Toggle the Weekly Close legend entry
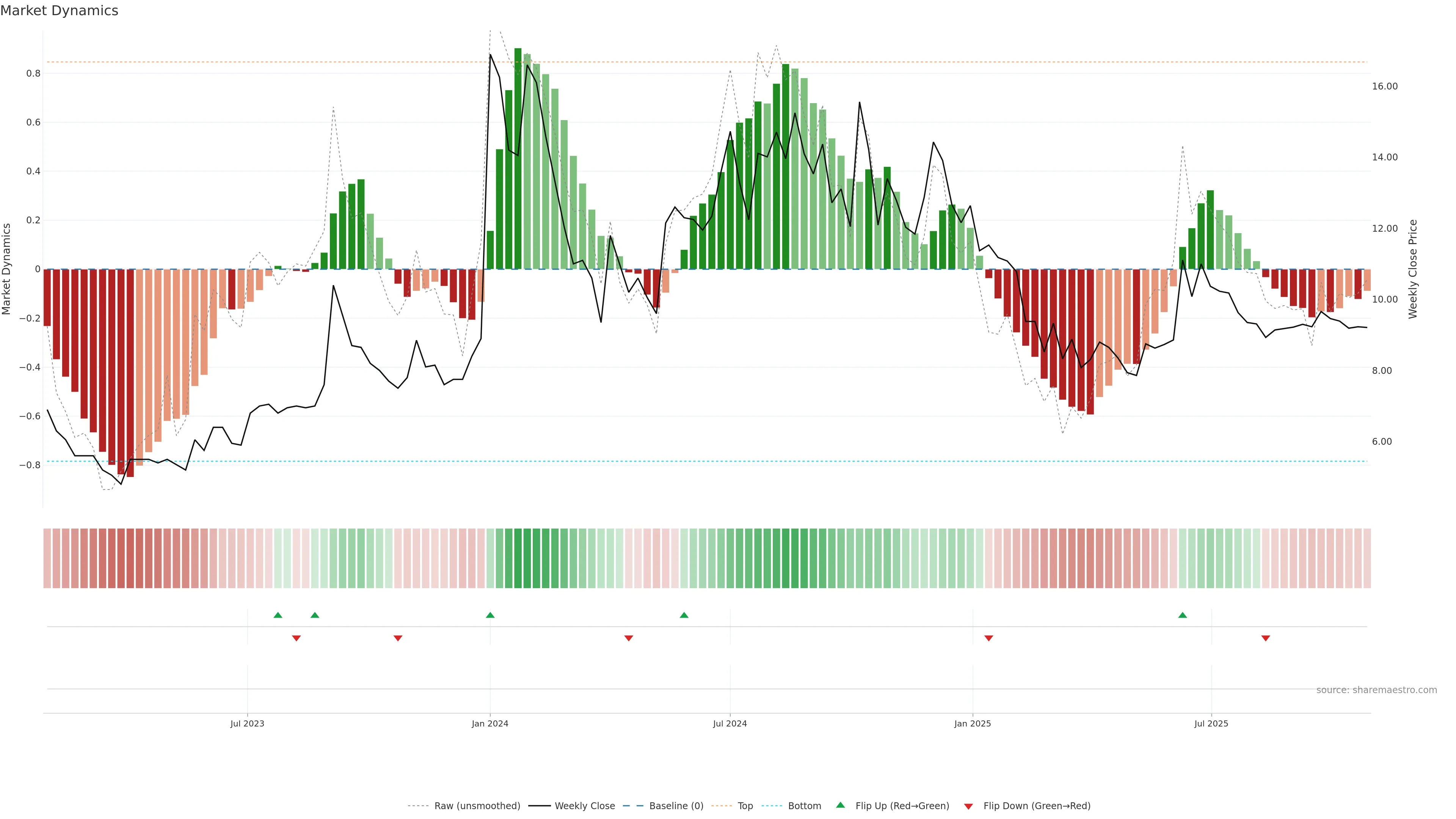The height and width of the screenshot is (819, 1456). (584, 806)
